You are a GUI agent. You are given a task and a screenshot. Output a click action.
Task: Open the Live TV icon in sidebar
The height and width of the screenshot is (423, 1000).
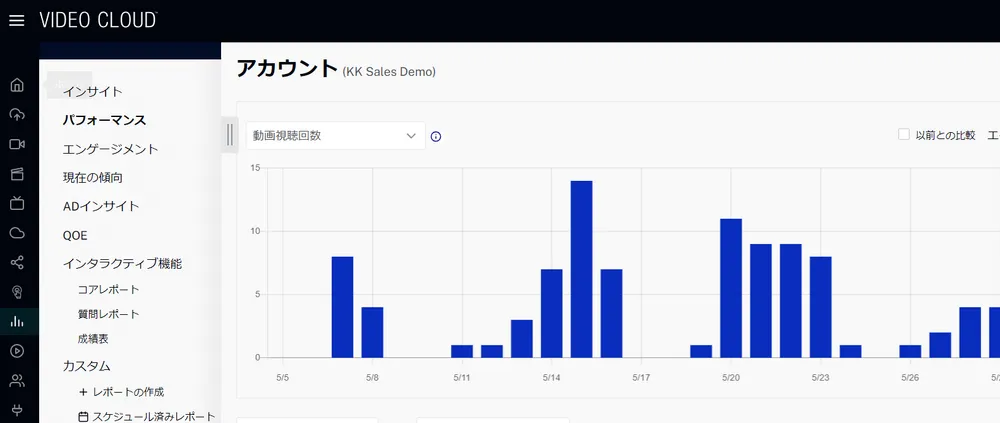coord(16,204)
